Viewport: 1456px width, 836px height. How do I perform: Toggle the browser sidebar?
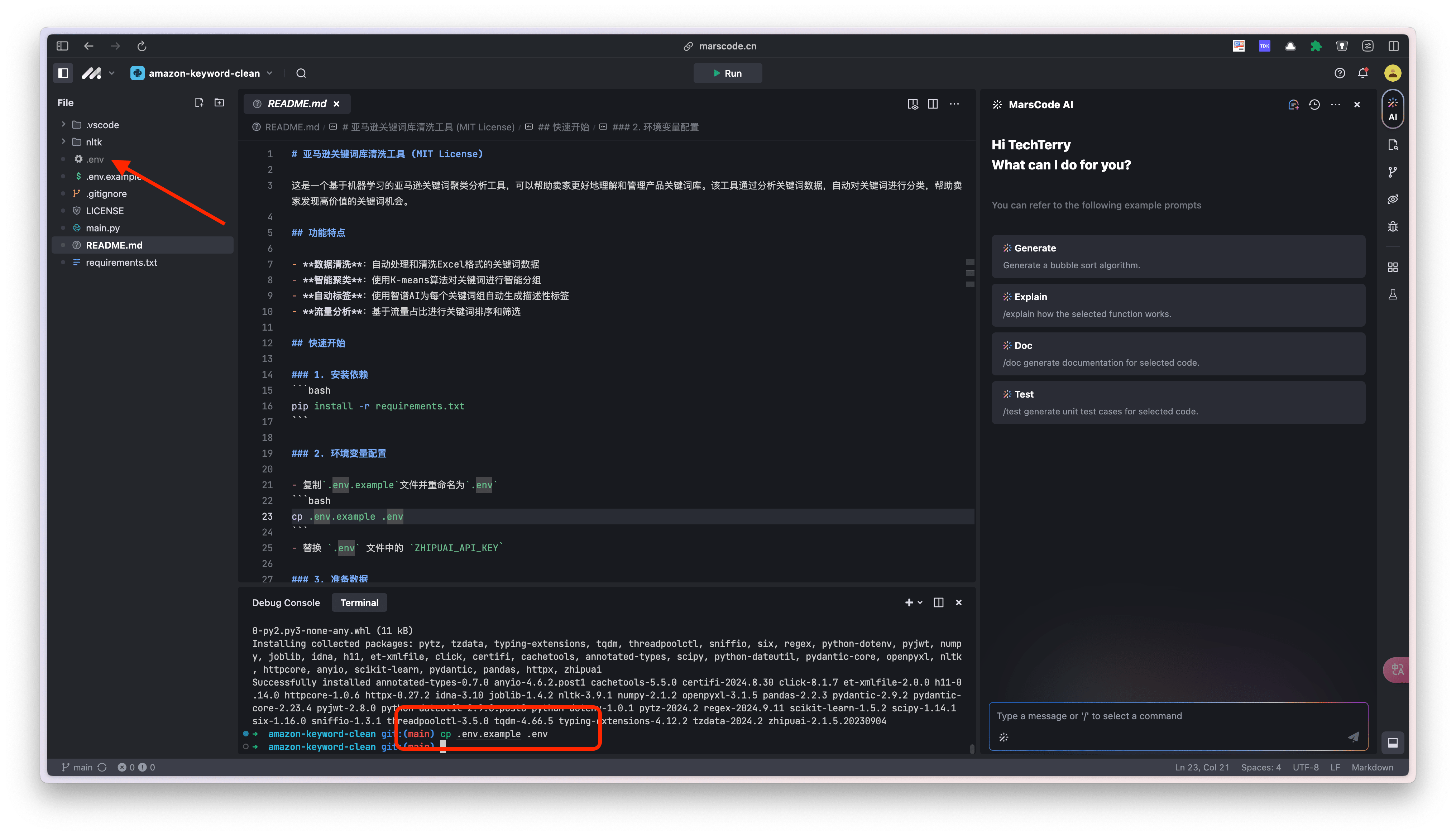pos(63,46)
